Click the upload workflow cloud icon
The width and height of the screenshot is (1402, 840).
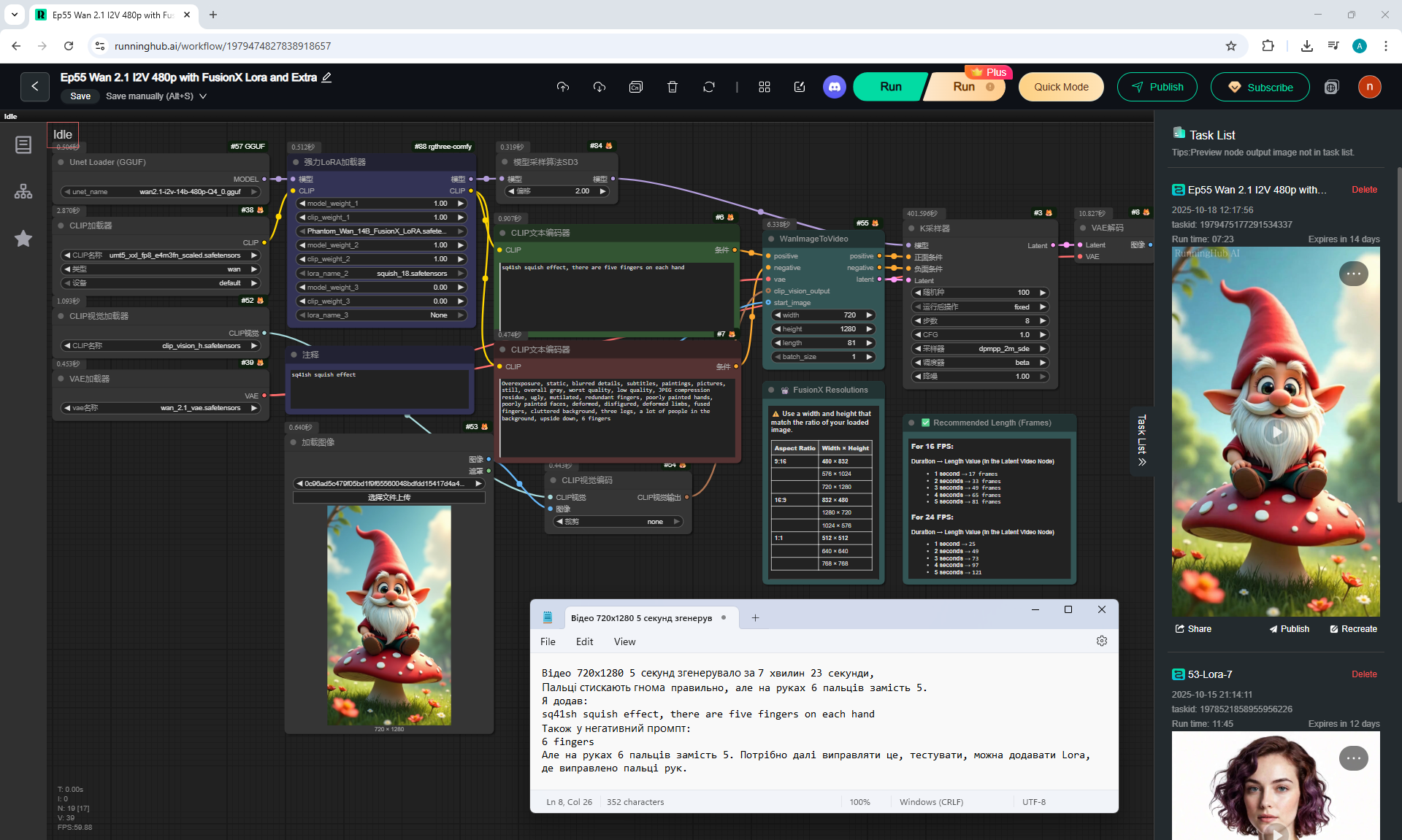562,87
